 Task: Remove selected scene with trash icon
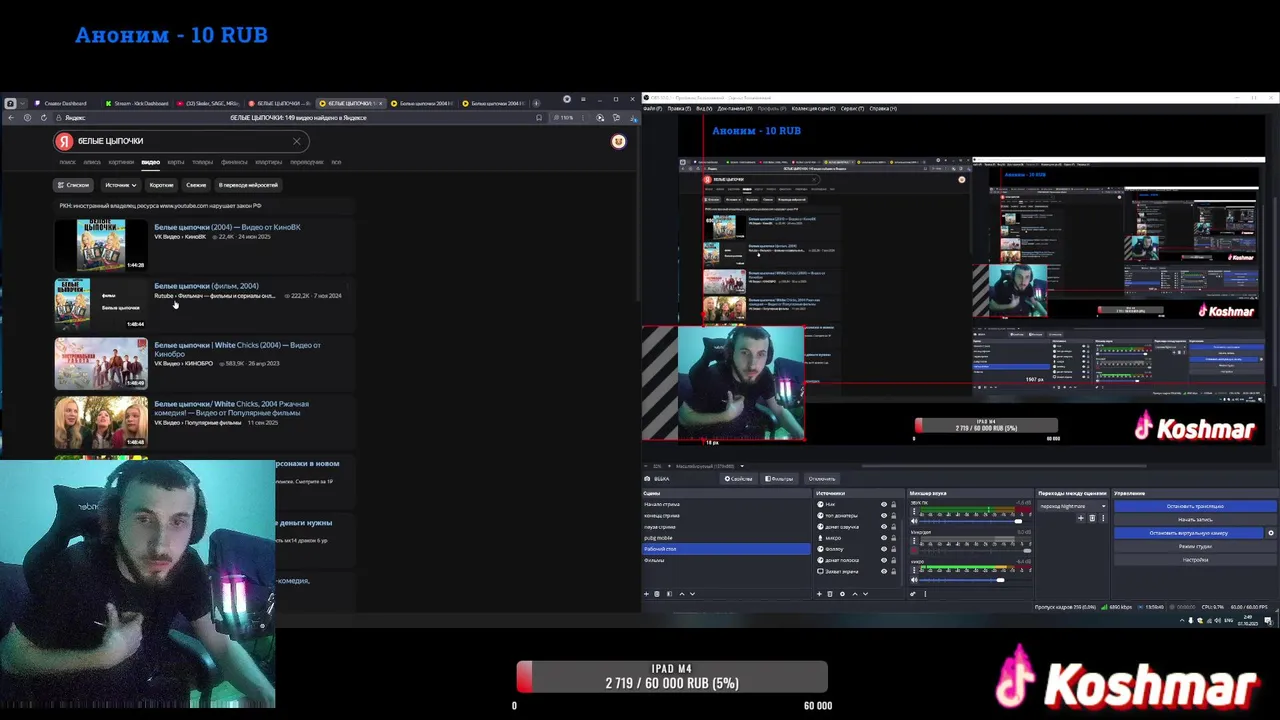coord(656,593)
